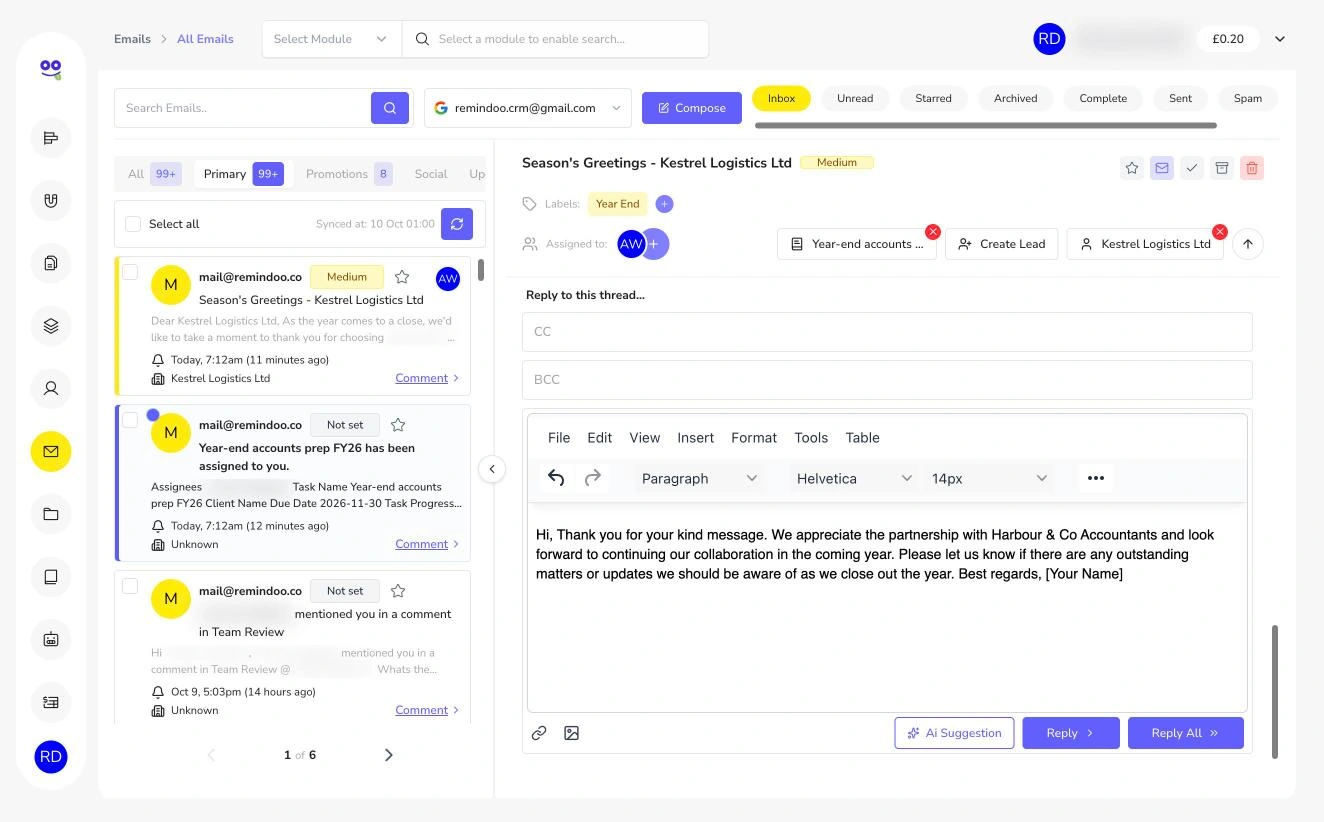Archive the open email using the box icon
The width and height of the screenshot is (1324, 822).
click(x=1222, y=168)
